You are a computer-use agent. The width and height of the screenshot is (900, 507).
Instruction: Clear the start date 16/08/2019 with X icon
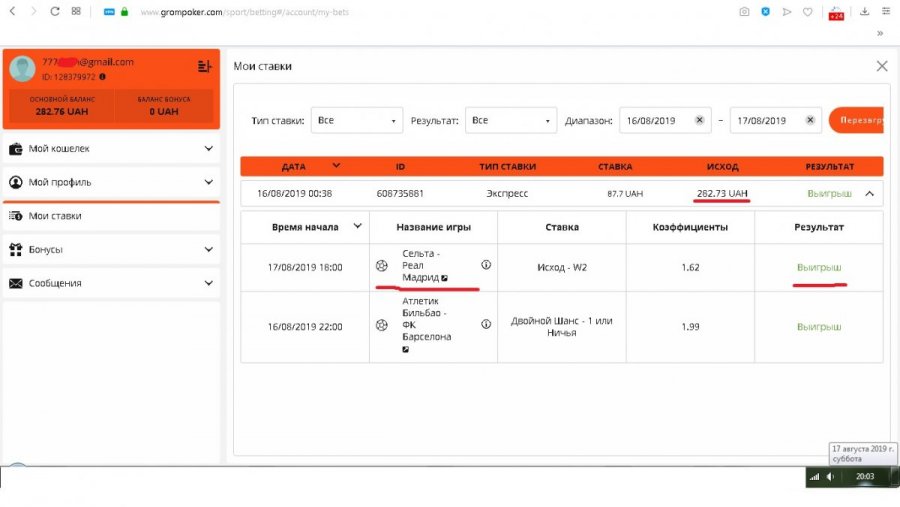(700, 120)
